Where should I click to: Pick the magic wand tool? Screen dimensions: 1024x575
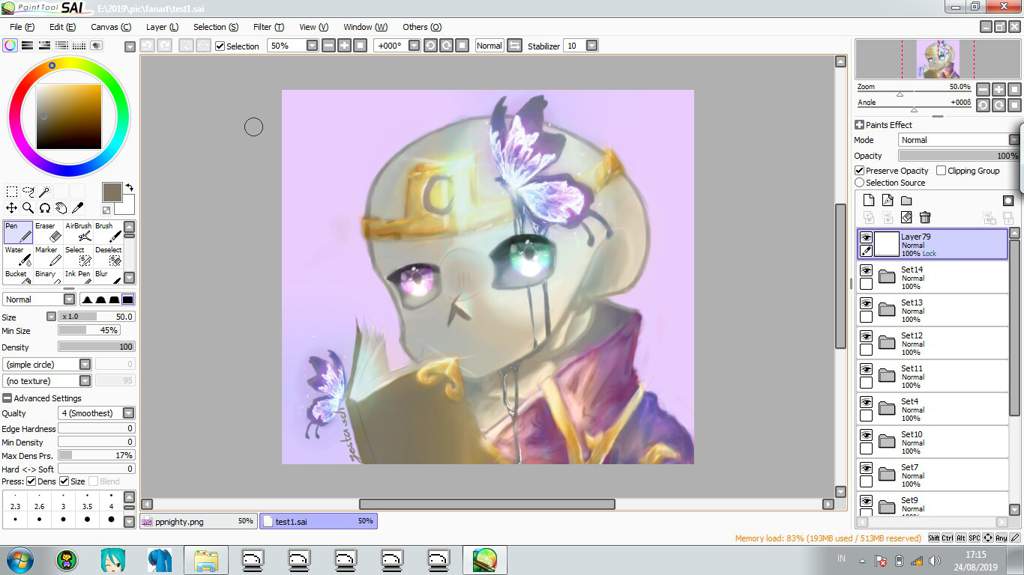pos(44,191)
